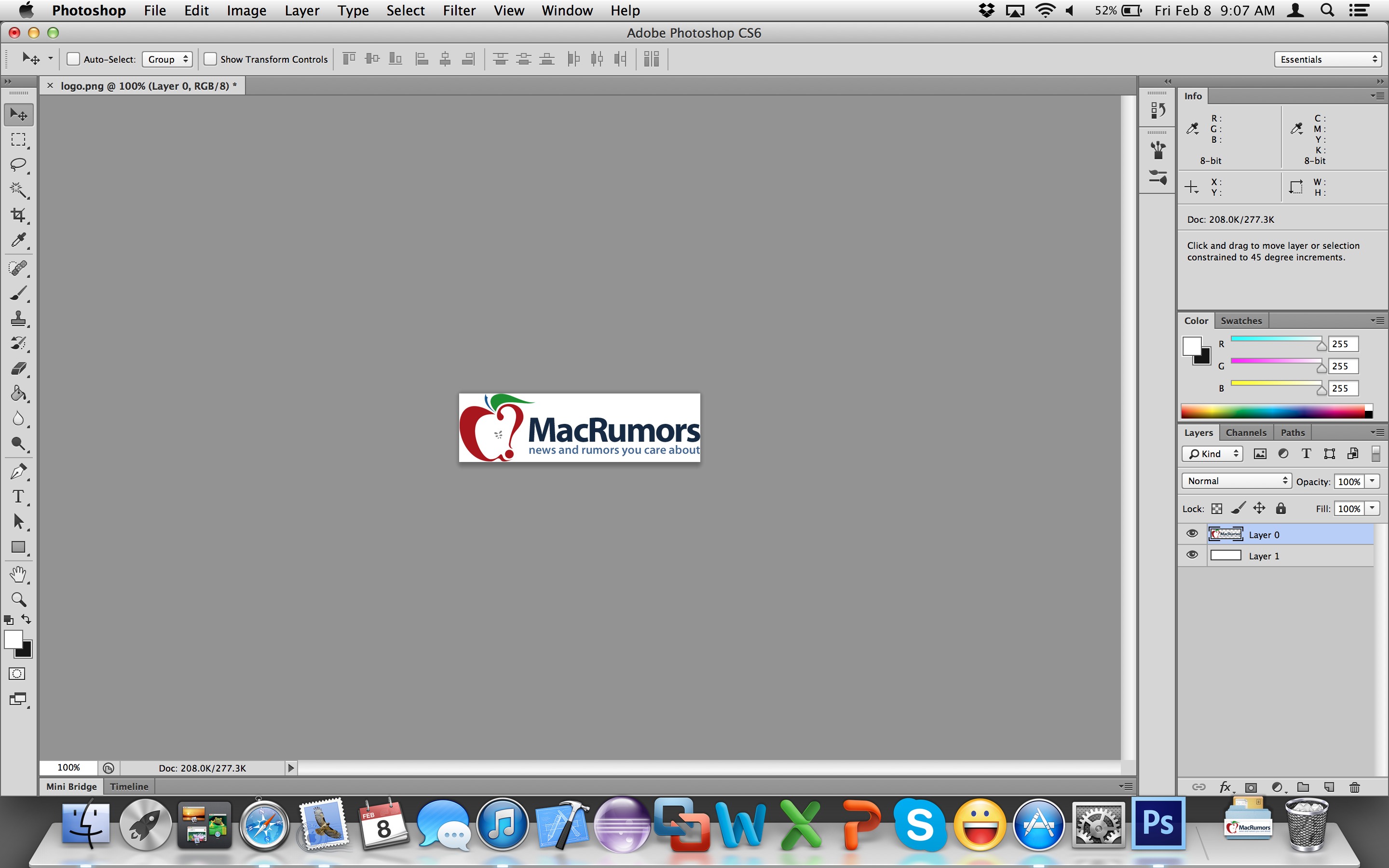Select the Hand tool
The image size is (1389, 868).
[18, 574]
